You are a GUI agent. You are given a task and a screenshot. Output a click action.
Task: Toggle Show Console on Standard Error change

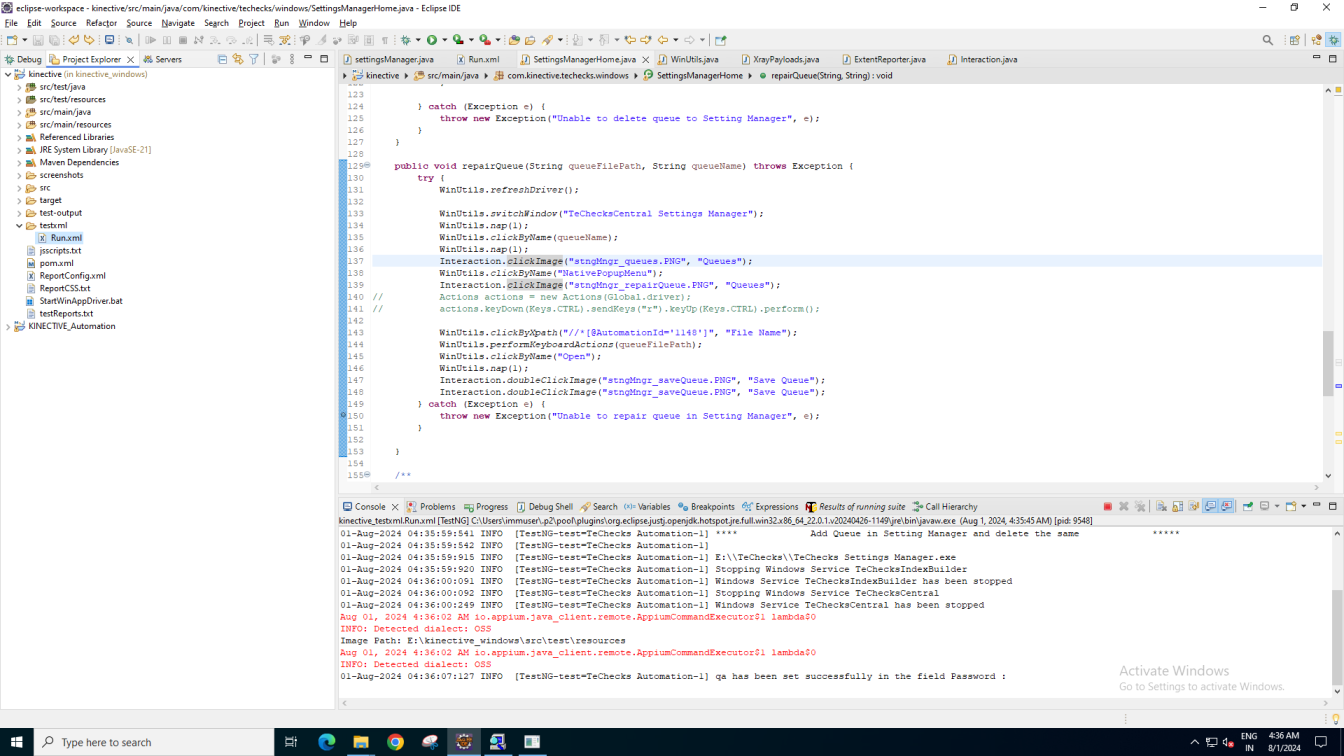tap(1227, 507)
